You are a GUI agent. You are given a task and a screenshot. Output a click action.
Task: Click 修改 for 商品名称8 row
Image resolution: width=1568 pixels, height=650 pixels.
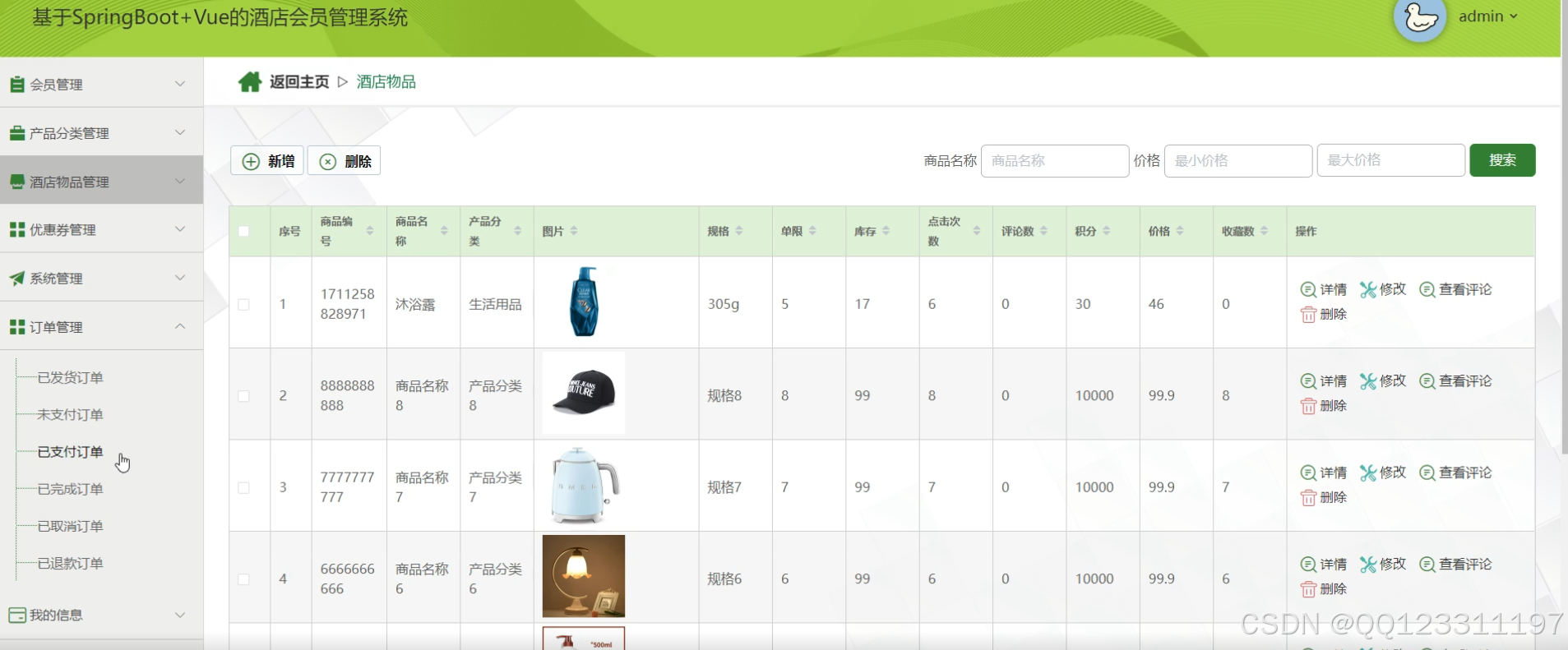[1383, 380]
